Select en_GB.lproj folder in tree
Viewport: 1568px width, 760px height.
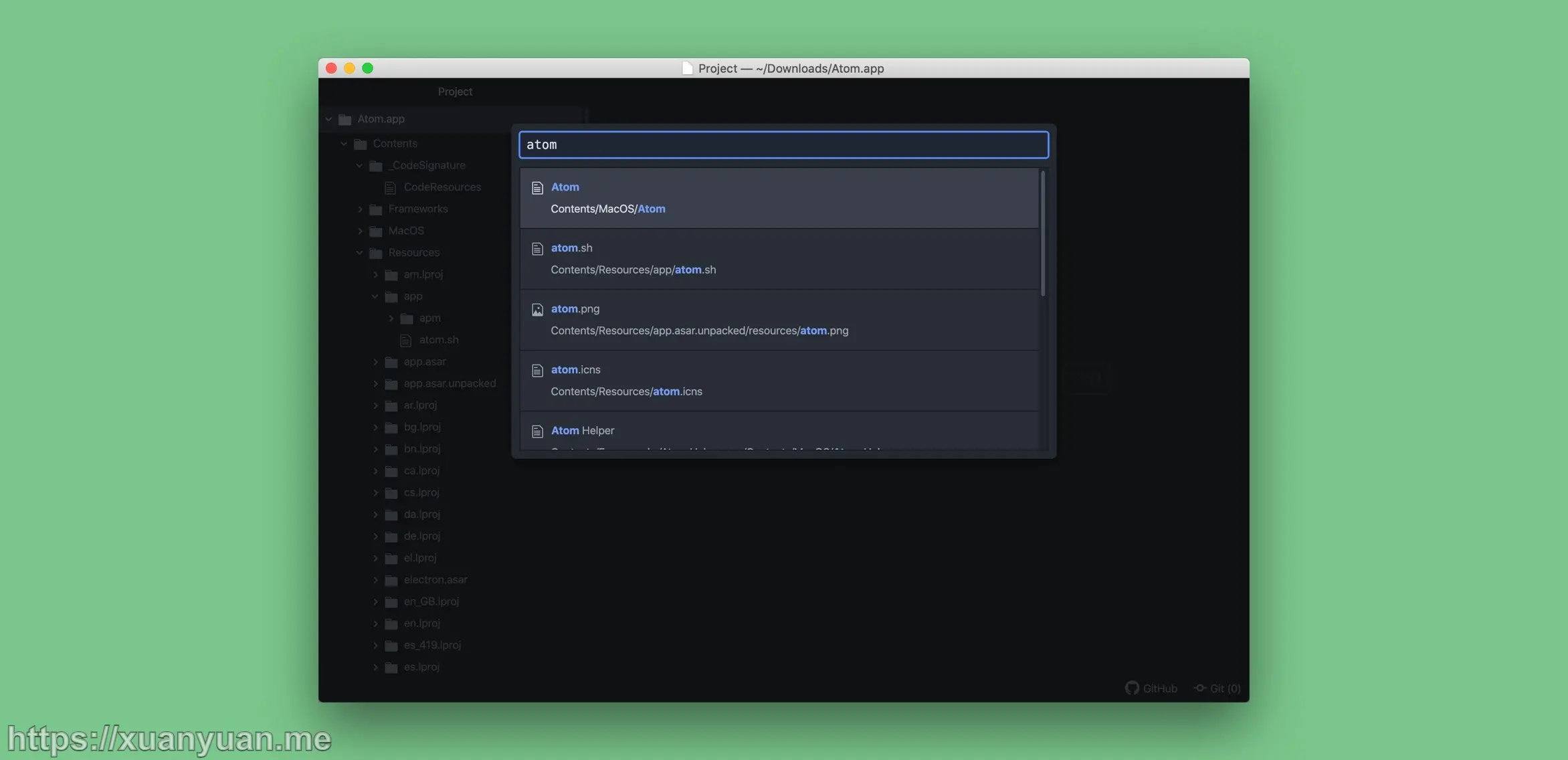click(x=431, y=601)
